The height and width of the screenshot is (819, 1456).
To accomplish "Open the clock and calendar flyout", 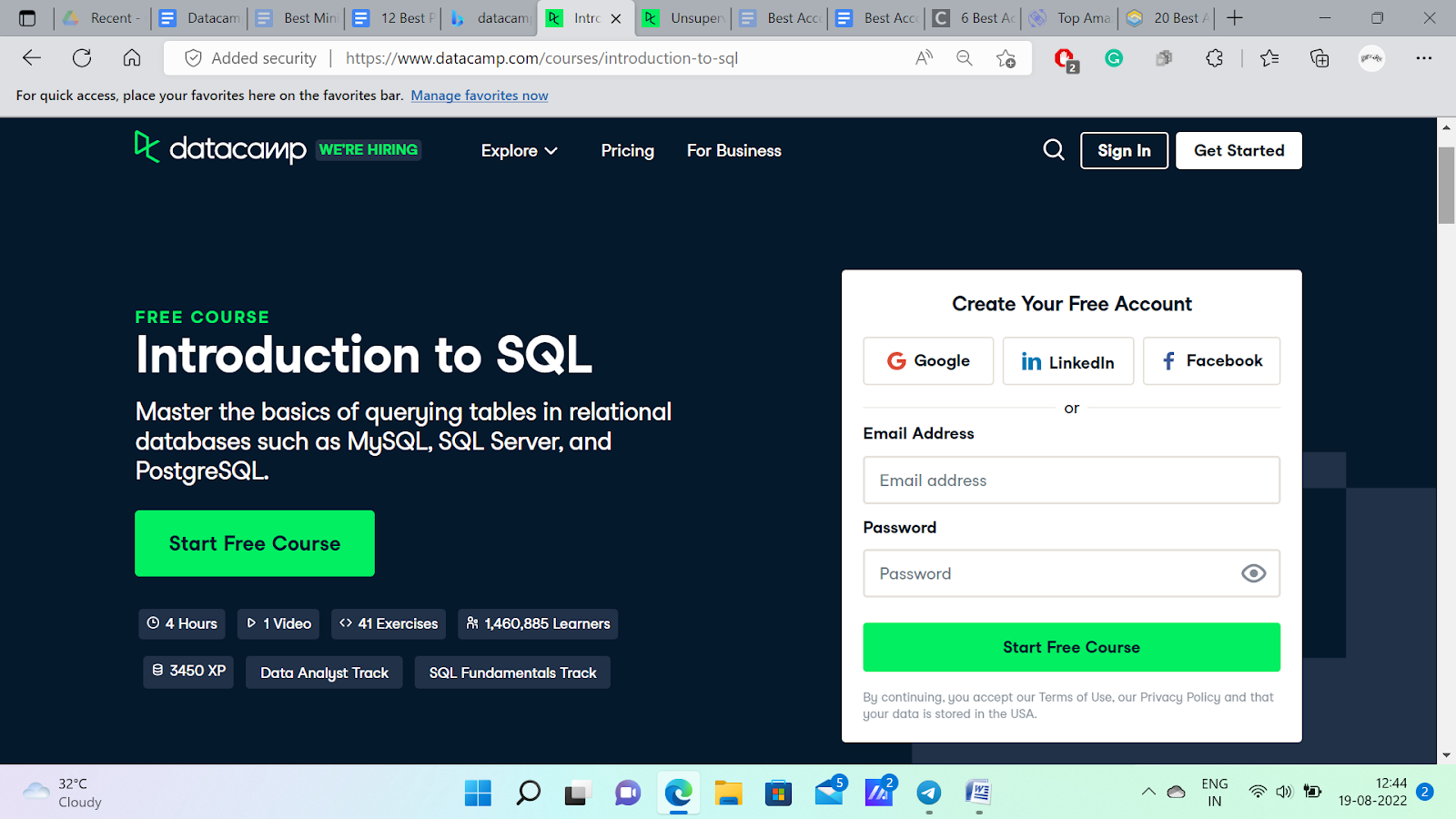I will (x=1372, y=792).
